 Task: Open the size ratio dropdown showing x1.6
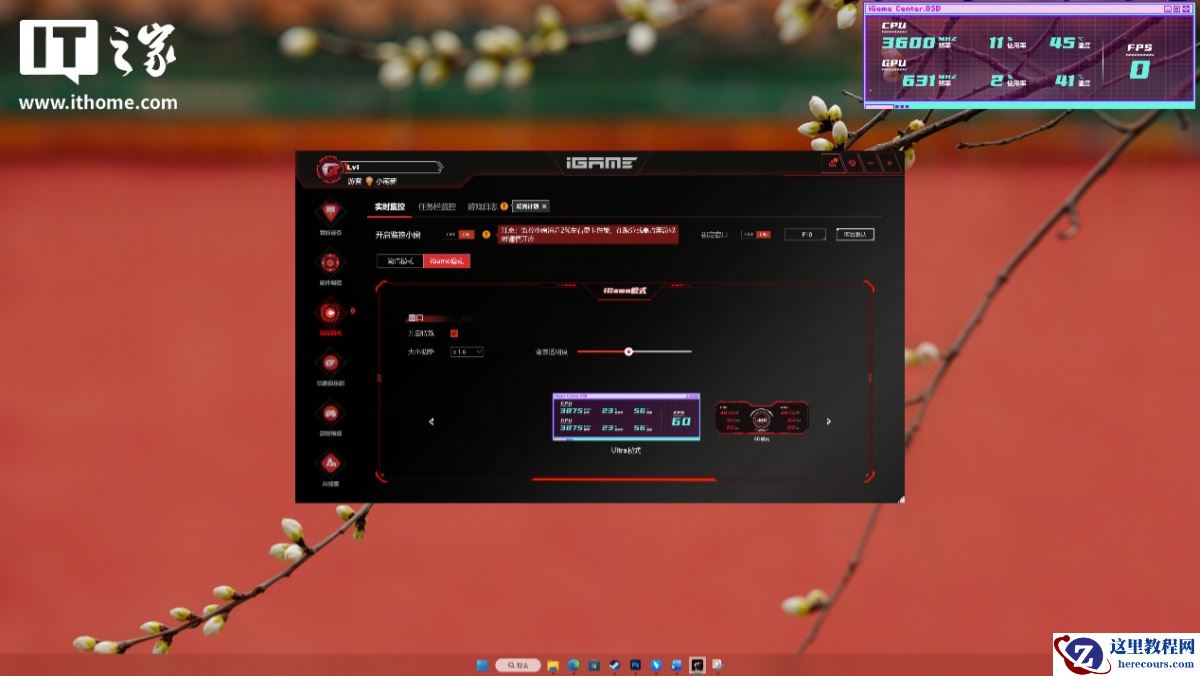coord(467,352)
